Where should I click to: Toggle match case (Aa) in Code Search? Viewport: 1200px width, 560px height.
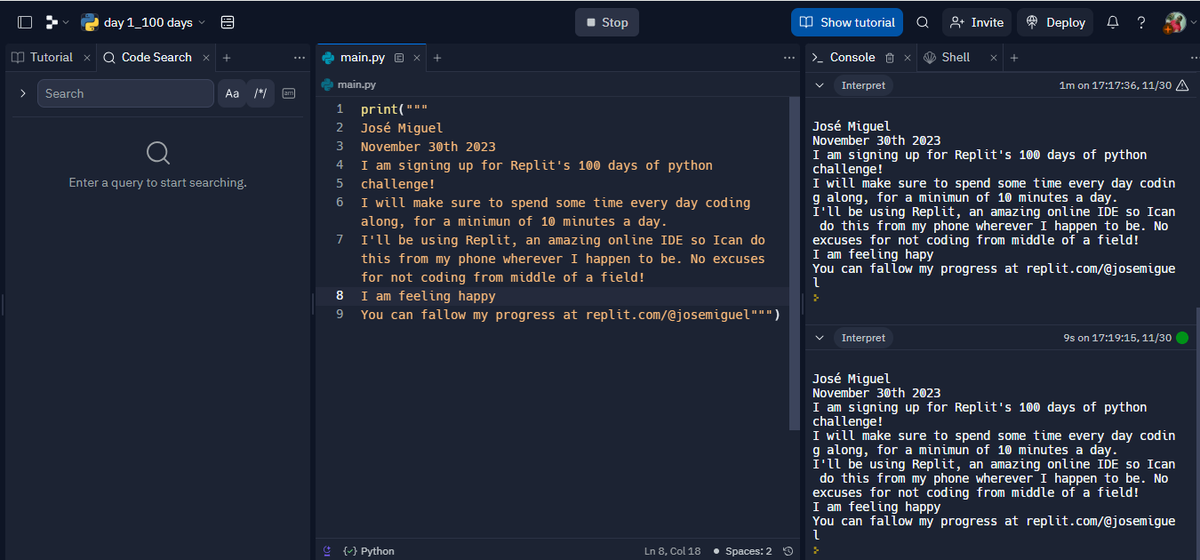coord(232,93)
